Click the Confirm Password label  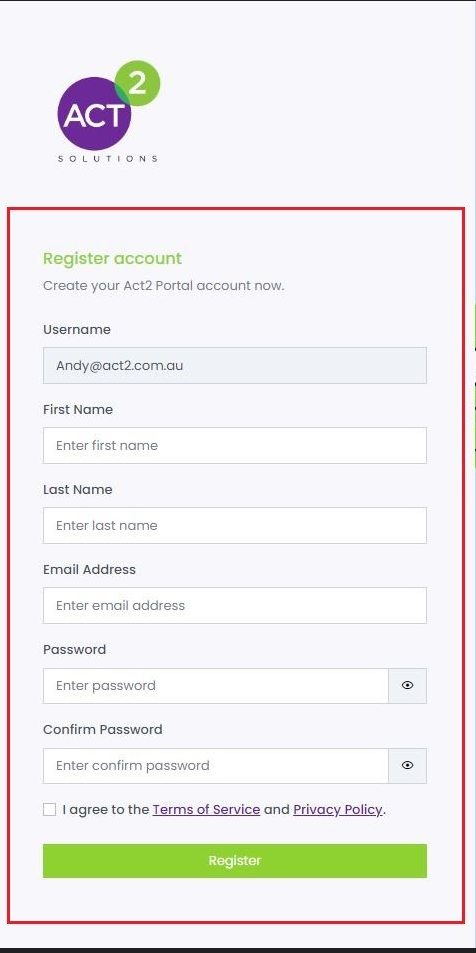pos(103,729)
